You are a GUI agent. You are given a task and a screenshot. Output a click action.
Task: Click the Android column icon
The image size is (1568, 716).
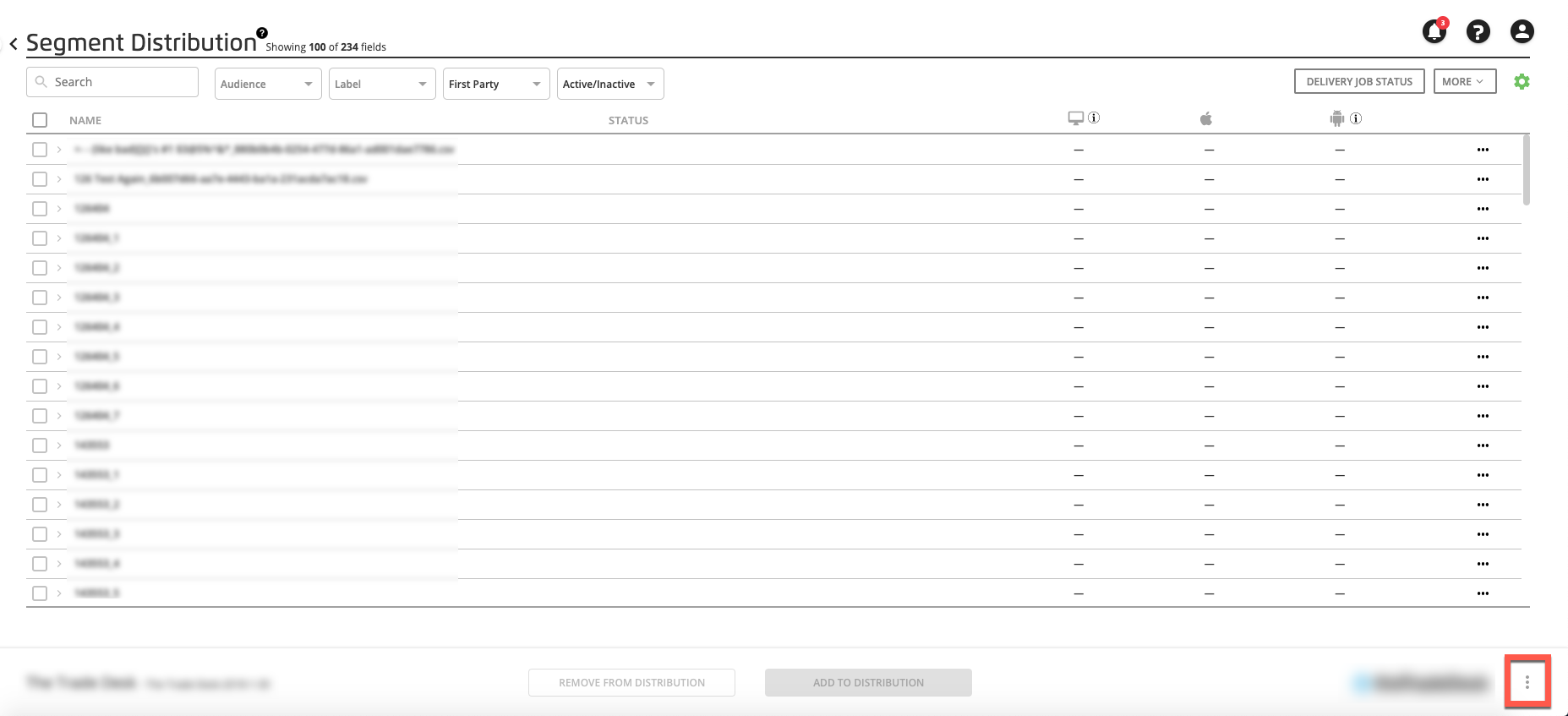(x=1336, y=118)
